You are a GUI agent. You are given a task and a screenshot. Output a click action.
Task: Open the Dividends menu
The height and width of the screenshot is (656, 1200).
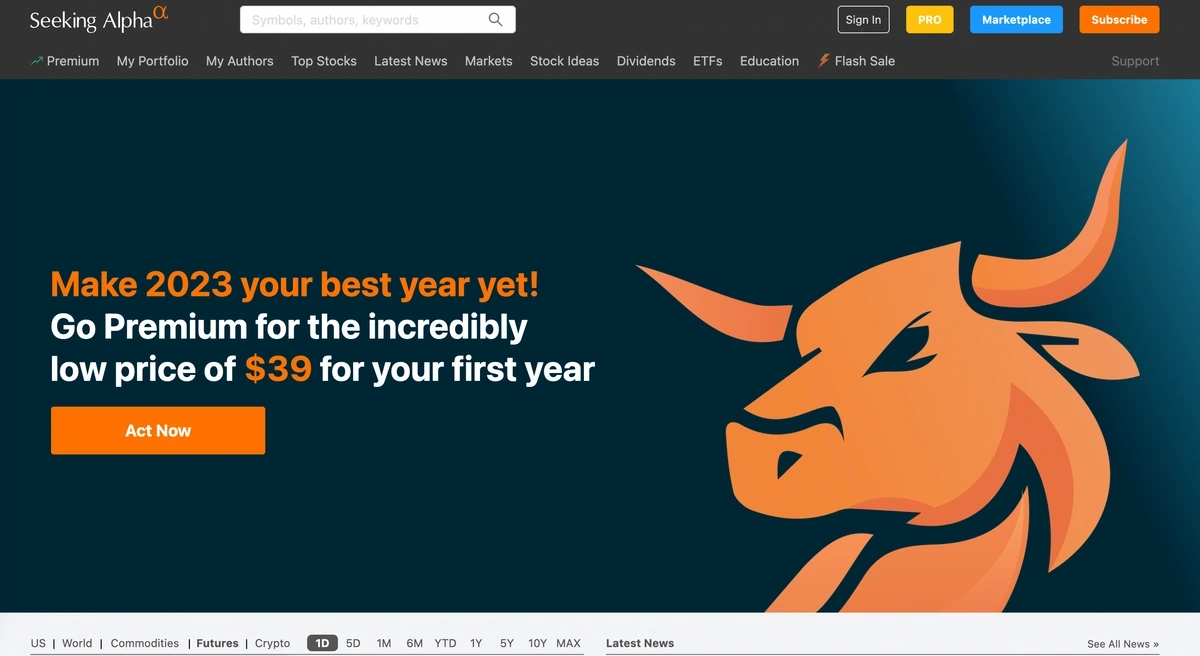(x=646, y=61)
